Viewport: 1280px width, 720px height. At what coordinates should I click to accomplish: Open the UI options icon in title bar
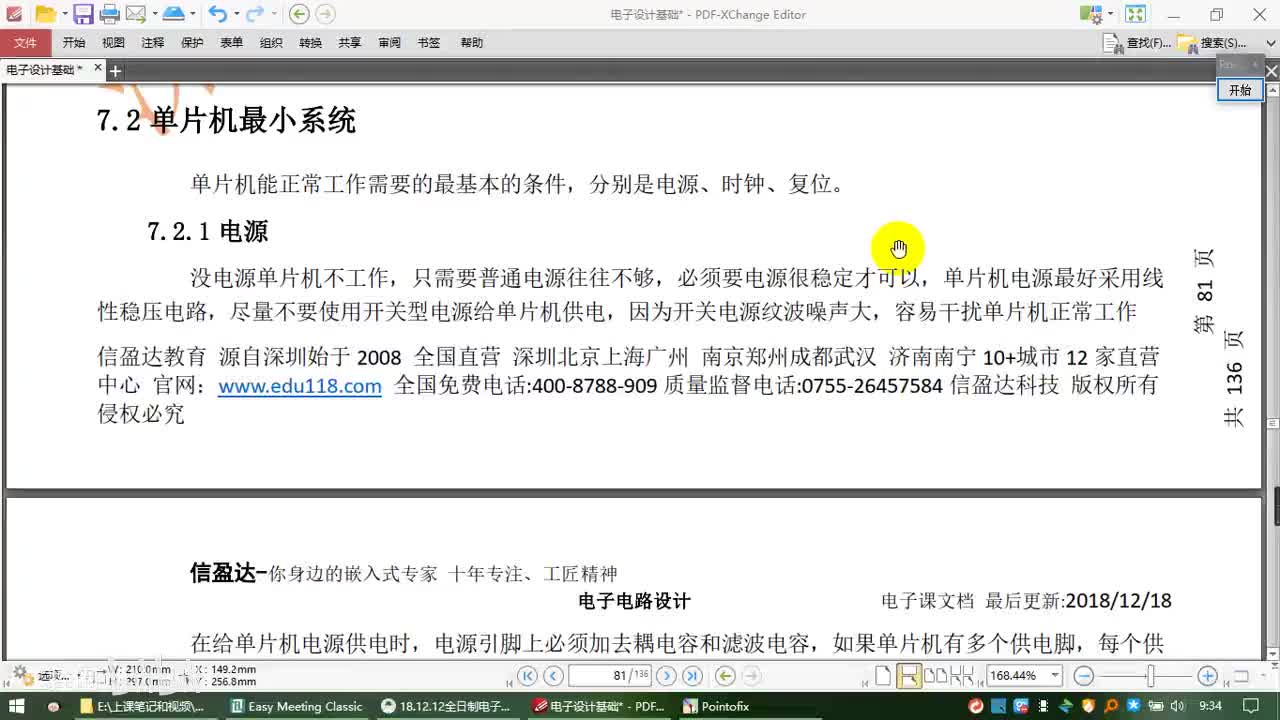1091,14
